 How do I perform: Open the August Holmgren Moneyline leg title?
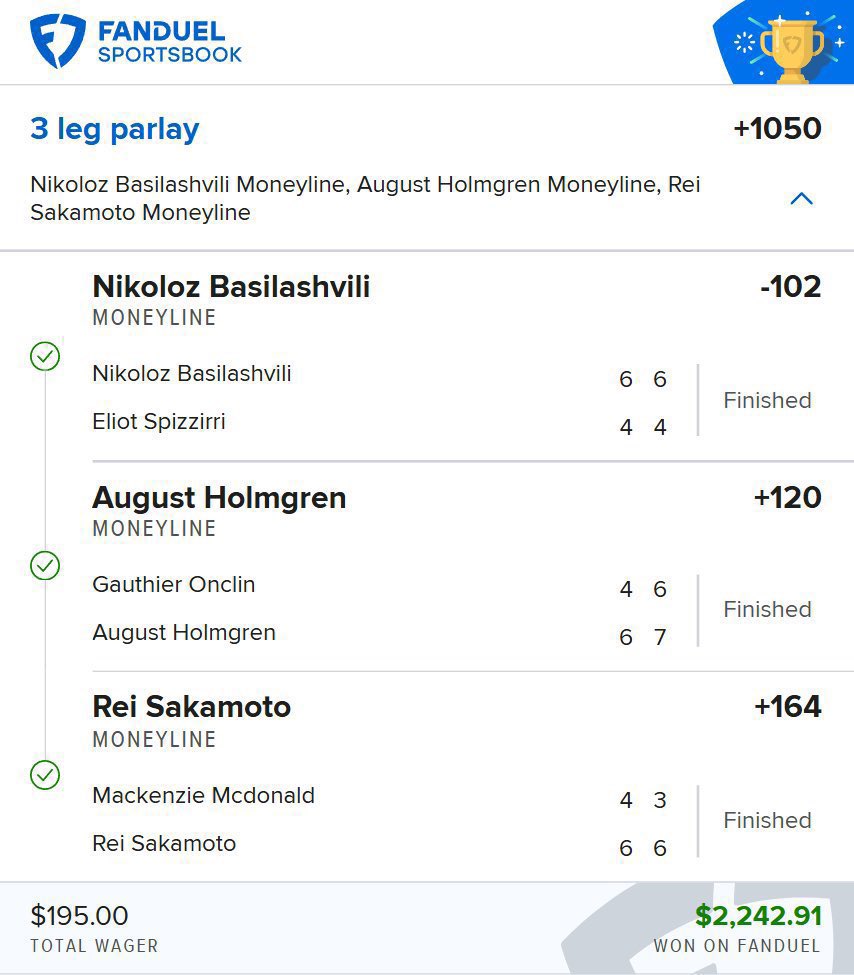[x=219, y=498]
